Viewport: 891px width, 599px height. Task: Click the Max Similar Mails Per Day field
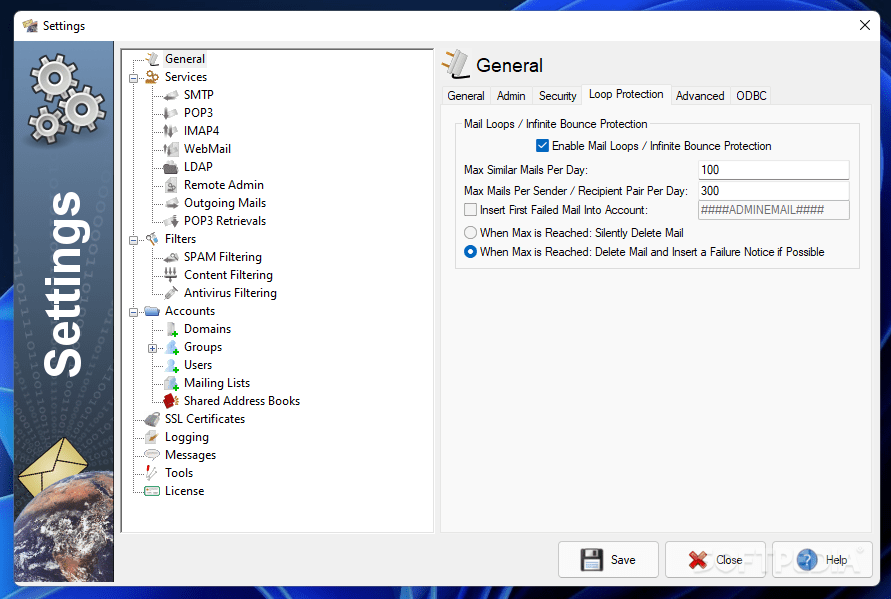(773, 169)
